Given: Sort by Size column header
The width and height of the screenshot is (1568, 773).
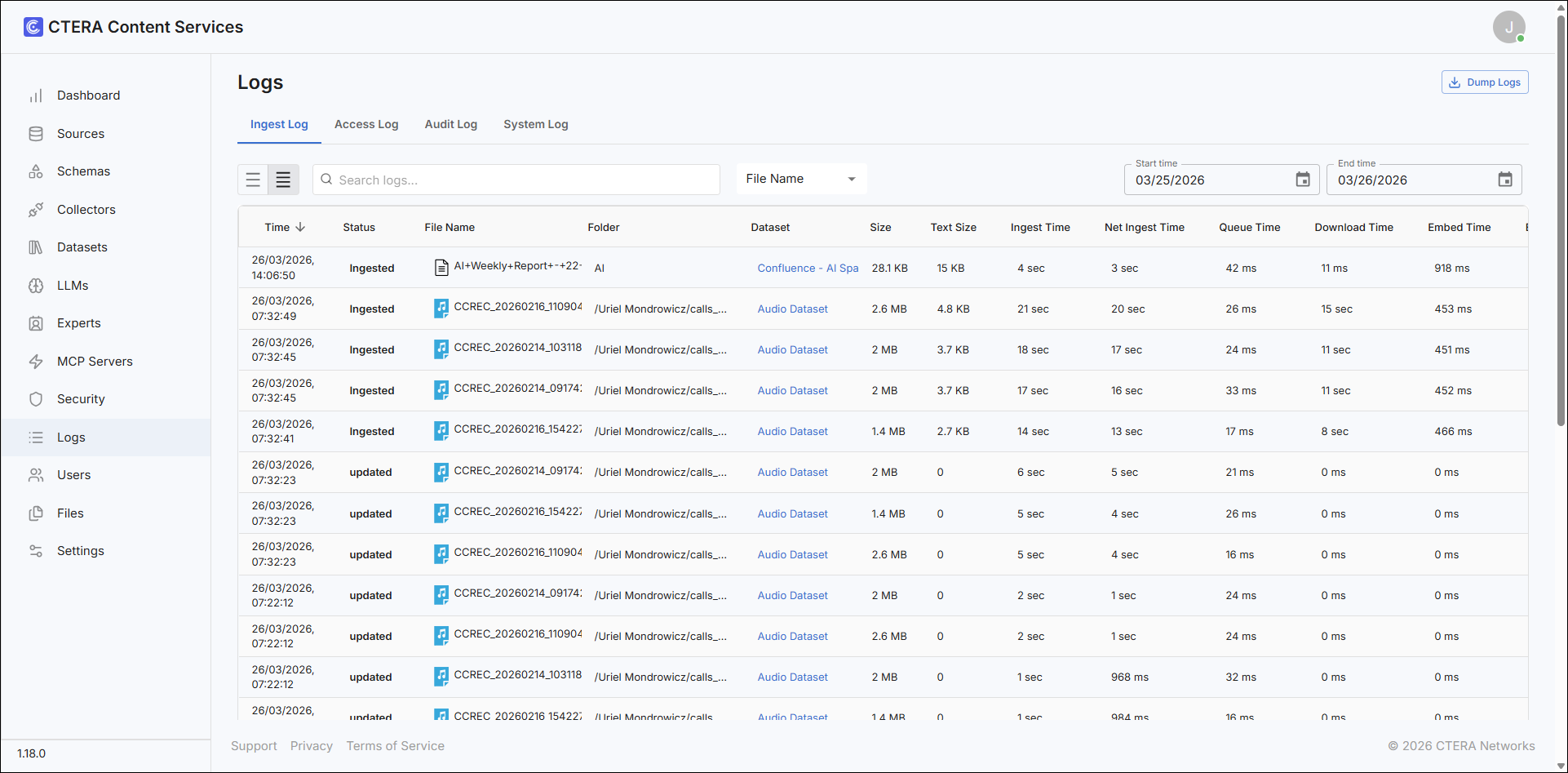Looking at the screenshot, I should pos(880,227).
